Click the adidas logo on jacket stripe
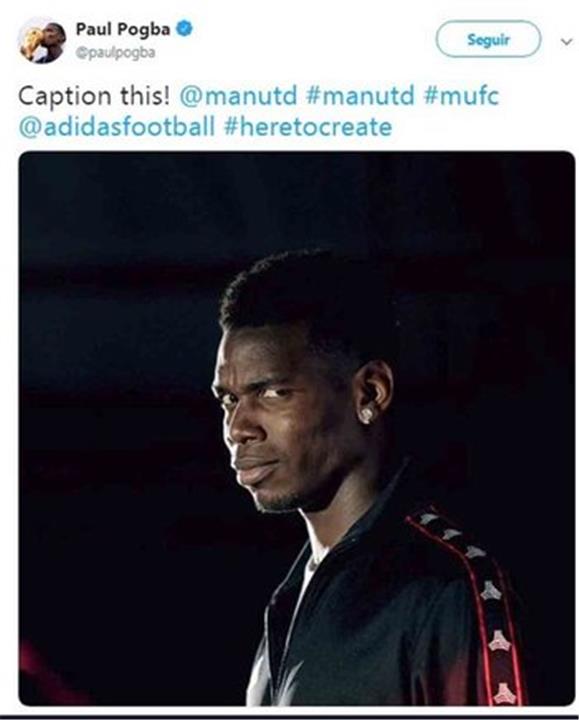 tap(499, 641)
